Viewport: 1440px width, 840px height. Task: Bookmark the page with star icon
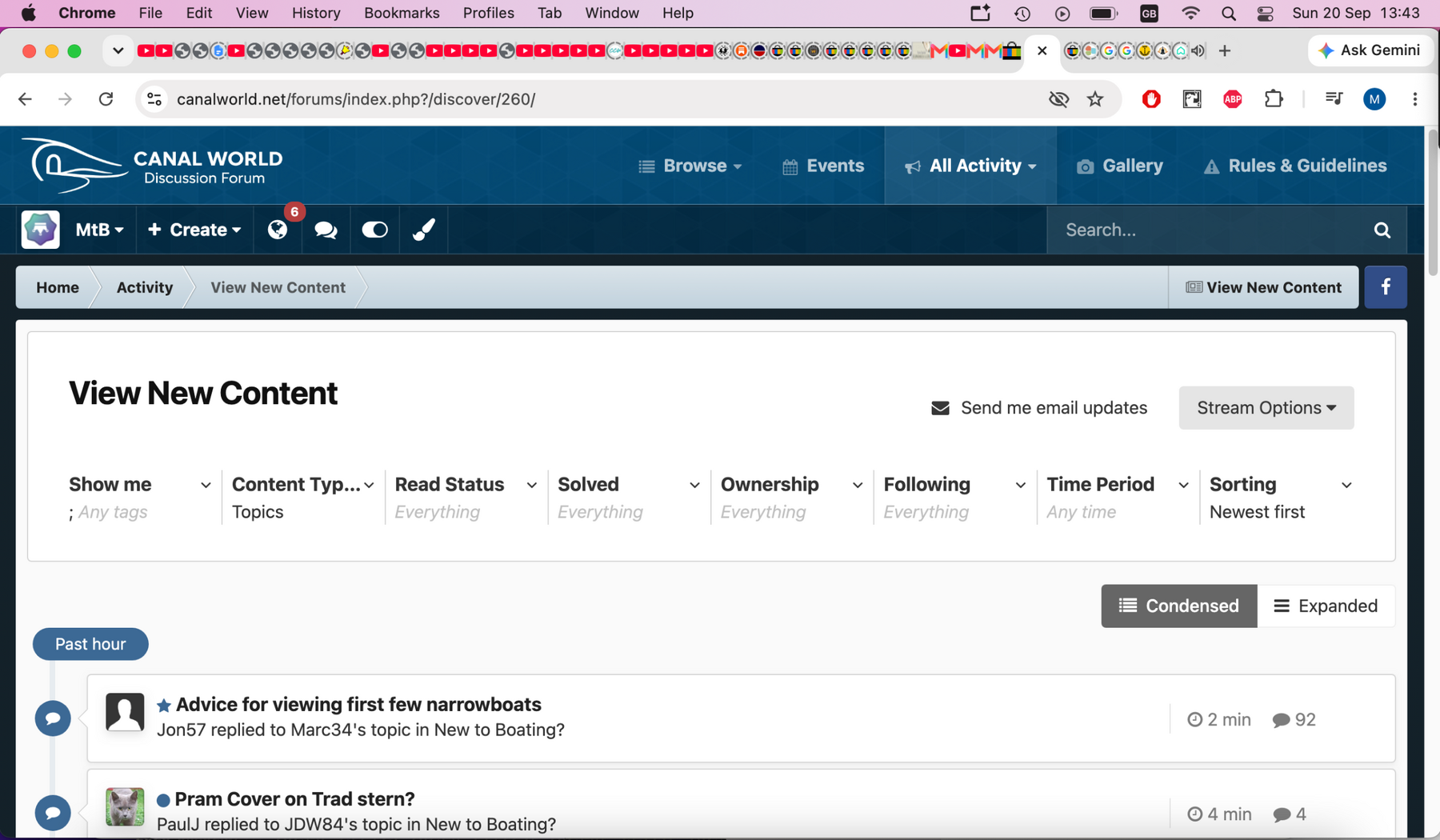pyautogui.click(x=1095, y=99)
